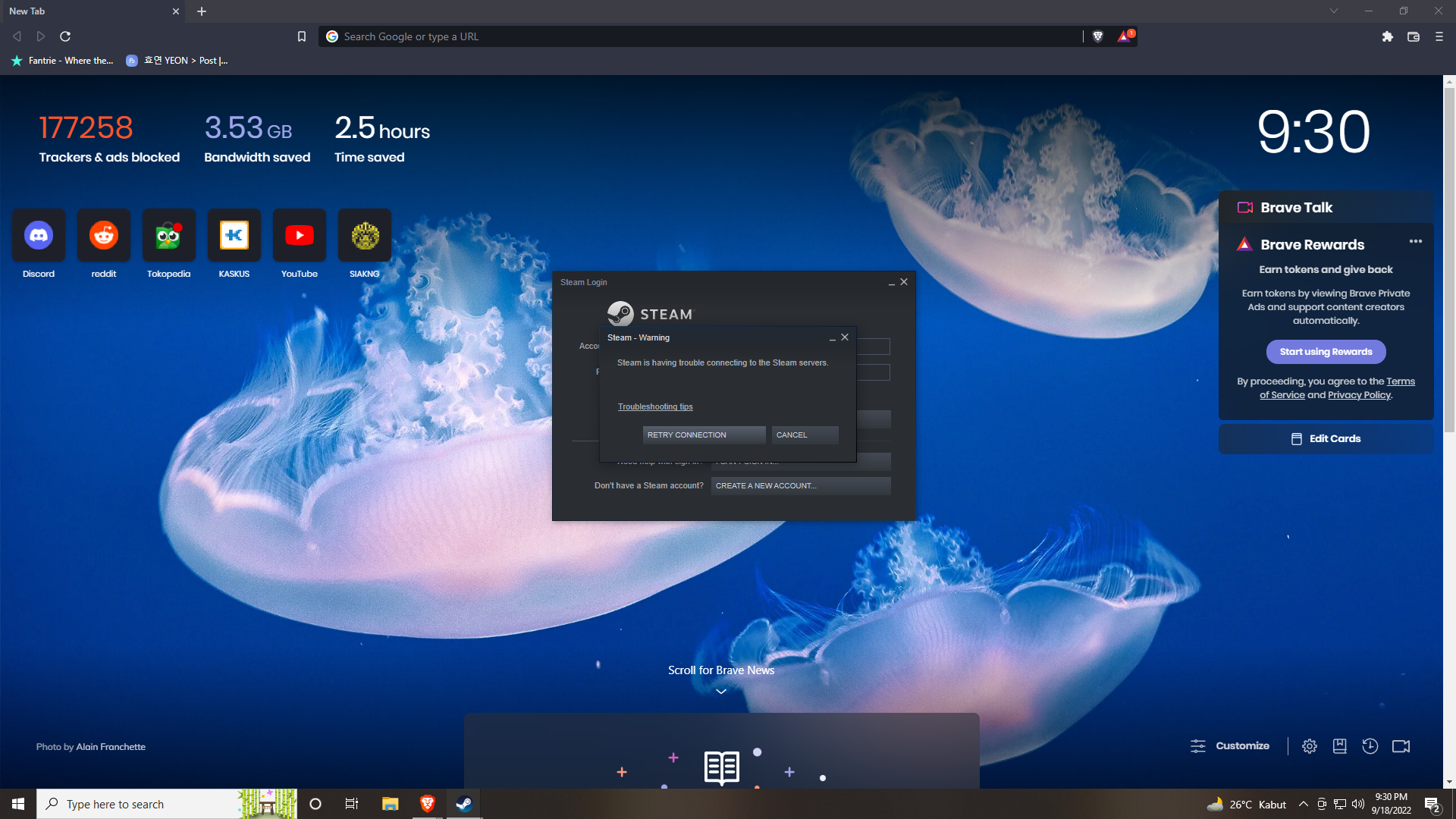Screen dimensions: 1456x819
Task: Open the taskbar clock showing 9:30 PM
Action: 1392,804
